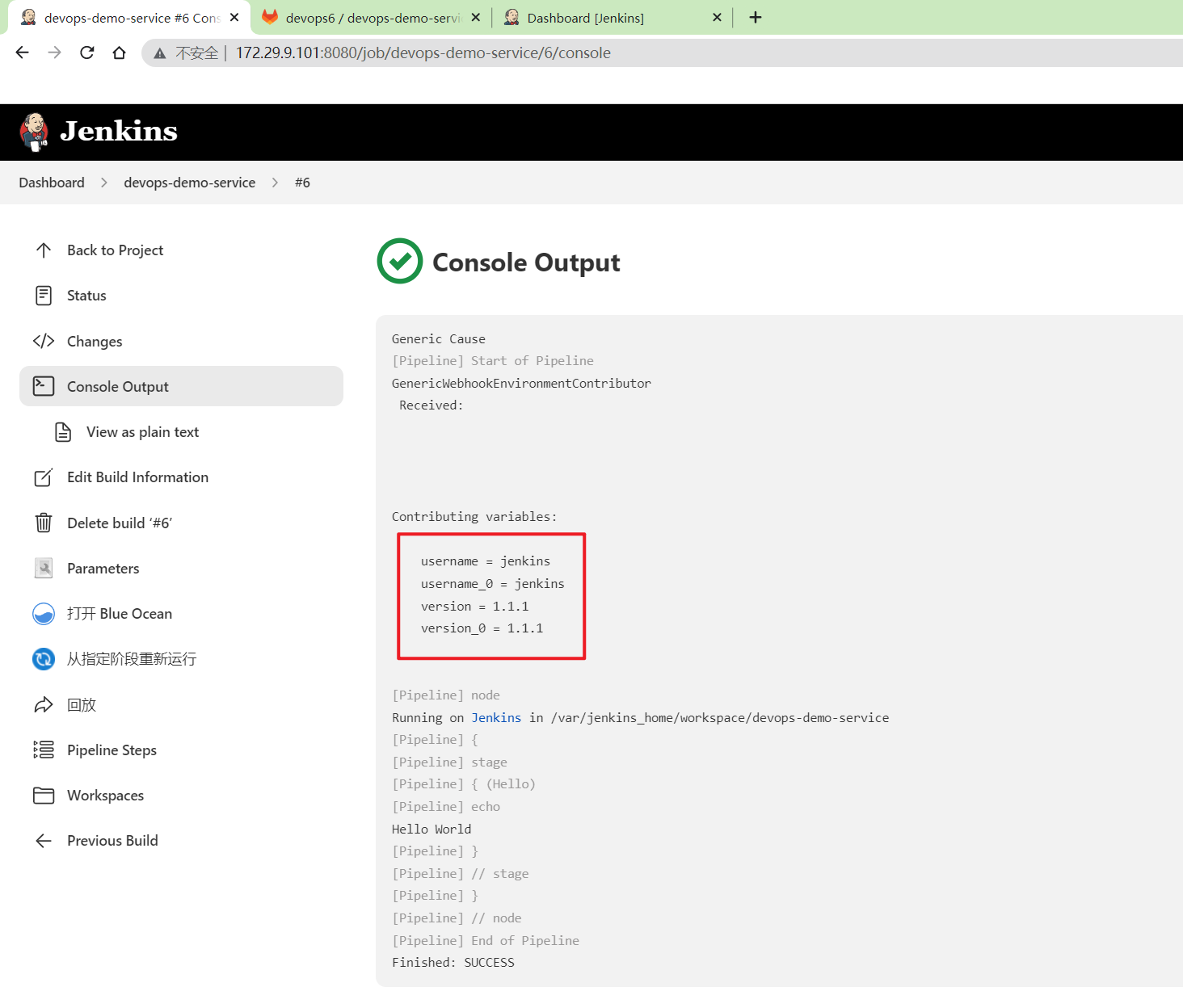Click the Jenkins header title text

point(119,131)
